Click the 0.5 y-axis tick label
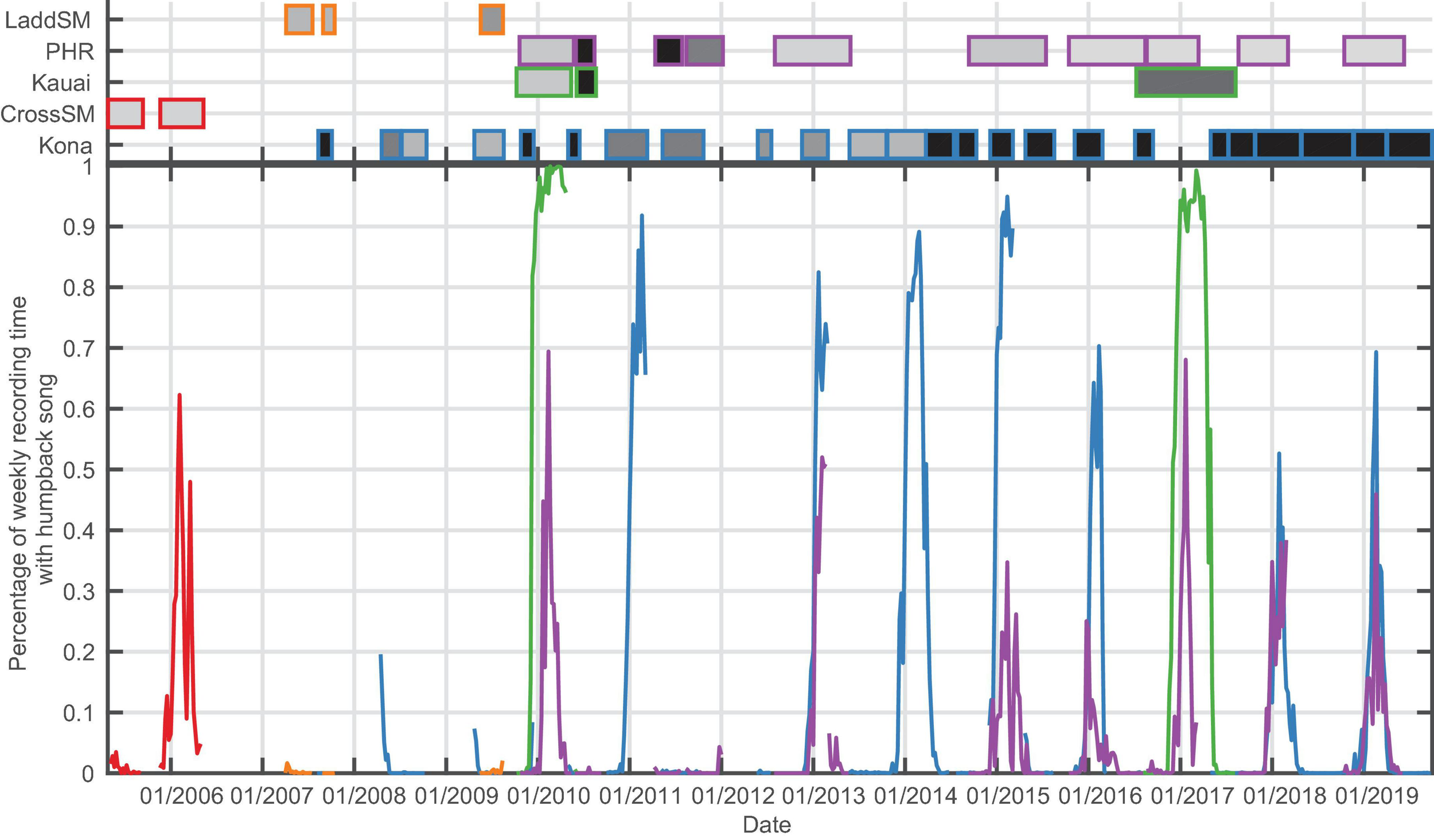The width and height of the screenshot is (1434, 840). tap(78, 470)
